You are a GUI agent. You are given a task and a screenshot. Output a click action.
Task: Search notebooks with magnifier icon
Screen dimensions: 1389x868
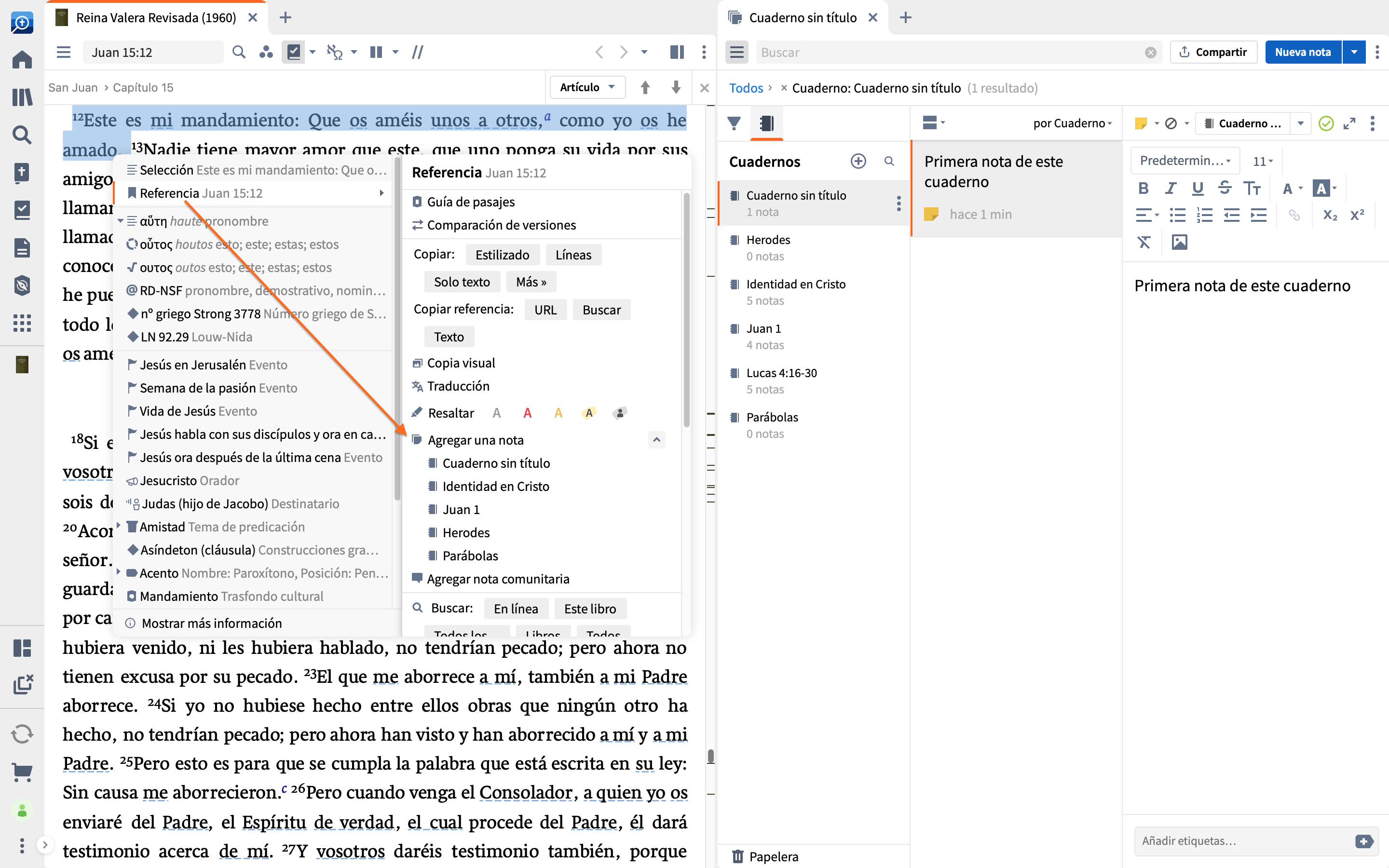[889, 162]
